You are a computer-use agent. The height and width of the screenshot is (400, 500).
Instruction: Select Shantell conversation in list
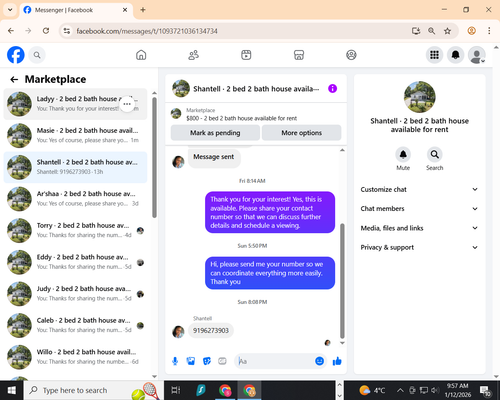point(75,167)
